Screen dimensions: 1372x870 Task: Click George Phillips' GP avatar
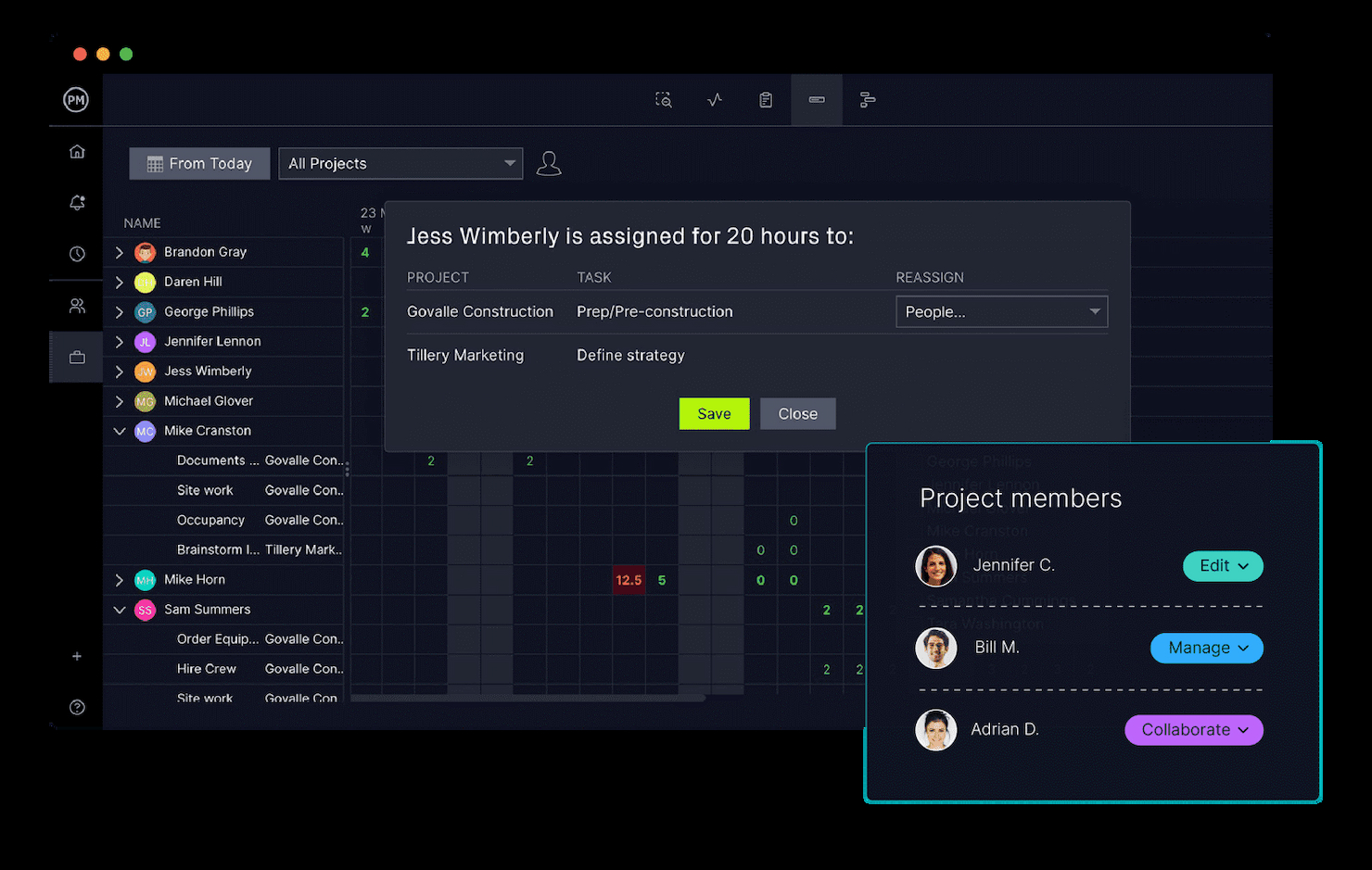[145, 312]
